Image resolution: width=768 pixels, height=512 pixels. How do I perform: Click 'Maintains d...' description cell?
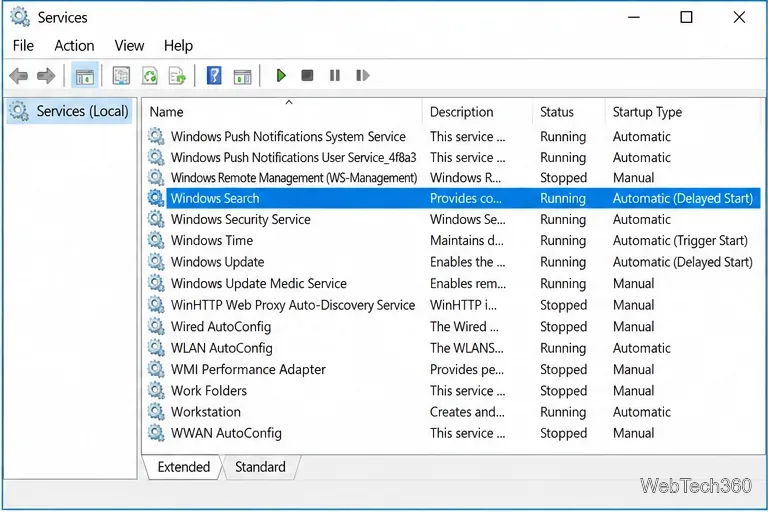(x=467, y=240)
